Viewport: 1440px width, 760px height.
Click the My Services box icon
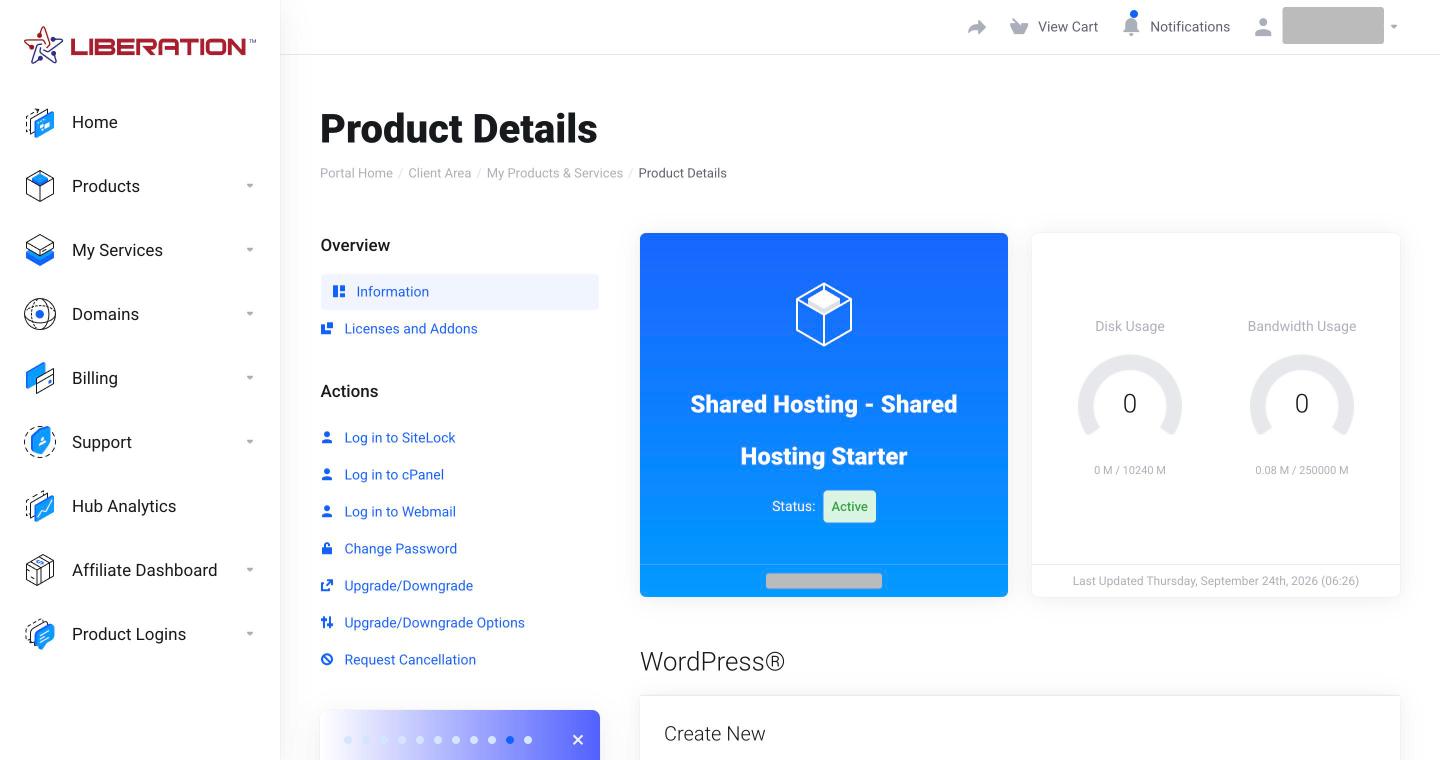click(x=40, y=250)
